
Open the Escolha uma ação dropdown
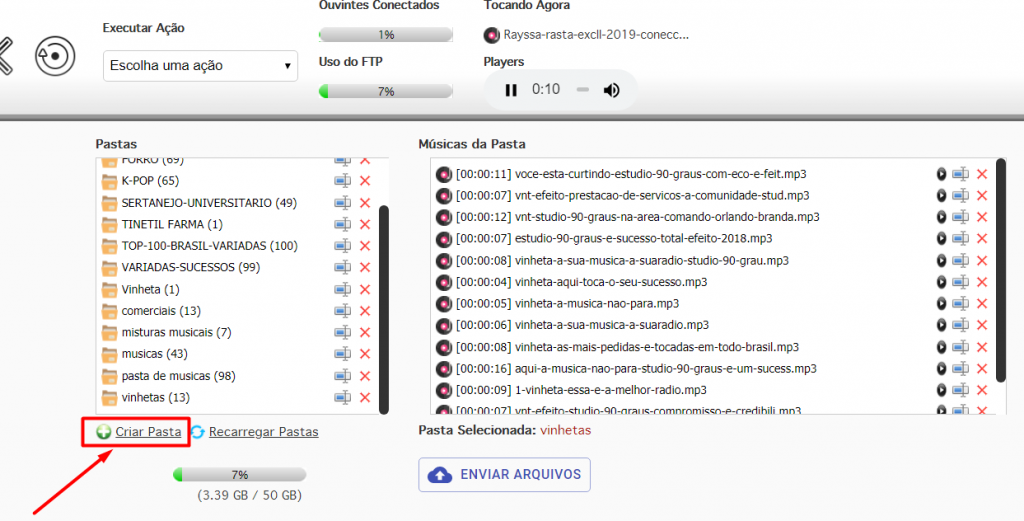tap(200, 66)
